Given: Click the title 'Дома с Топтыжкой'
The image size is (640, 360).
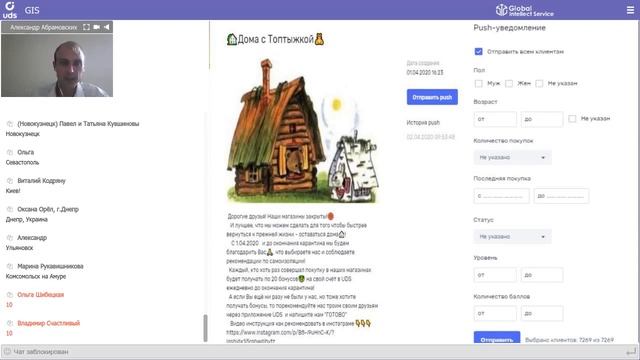Looking at the screenshot, I should (276, 40).
